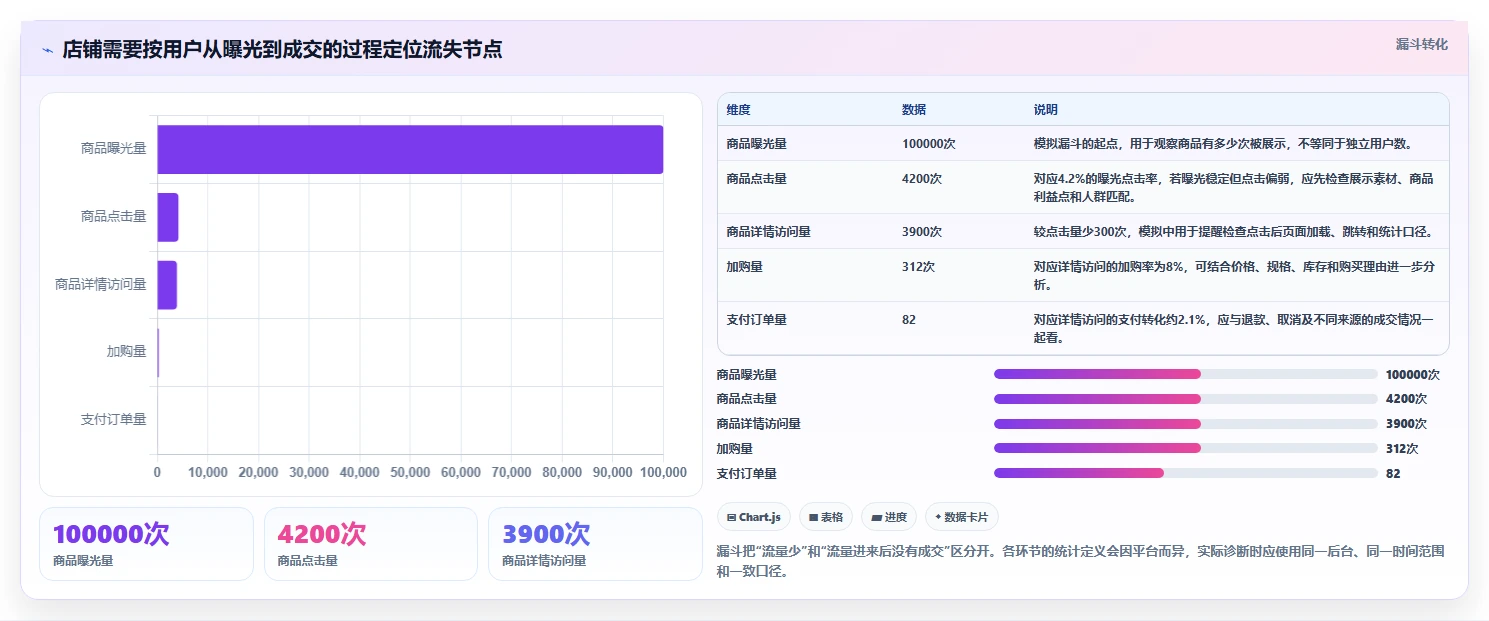Click the description starting 对应详情访问的加购率为8%
The width and height of the screenshot is (1489, 621).
[x=1234, y=276]
